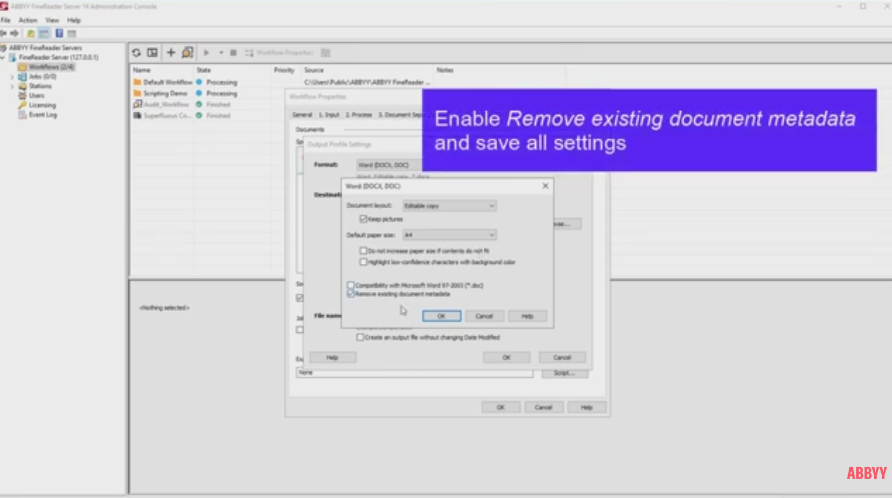Enable Do not increase paper size option
Viewport: 892px width, 498px height.
[364, 251]
